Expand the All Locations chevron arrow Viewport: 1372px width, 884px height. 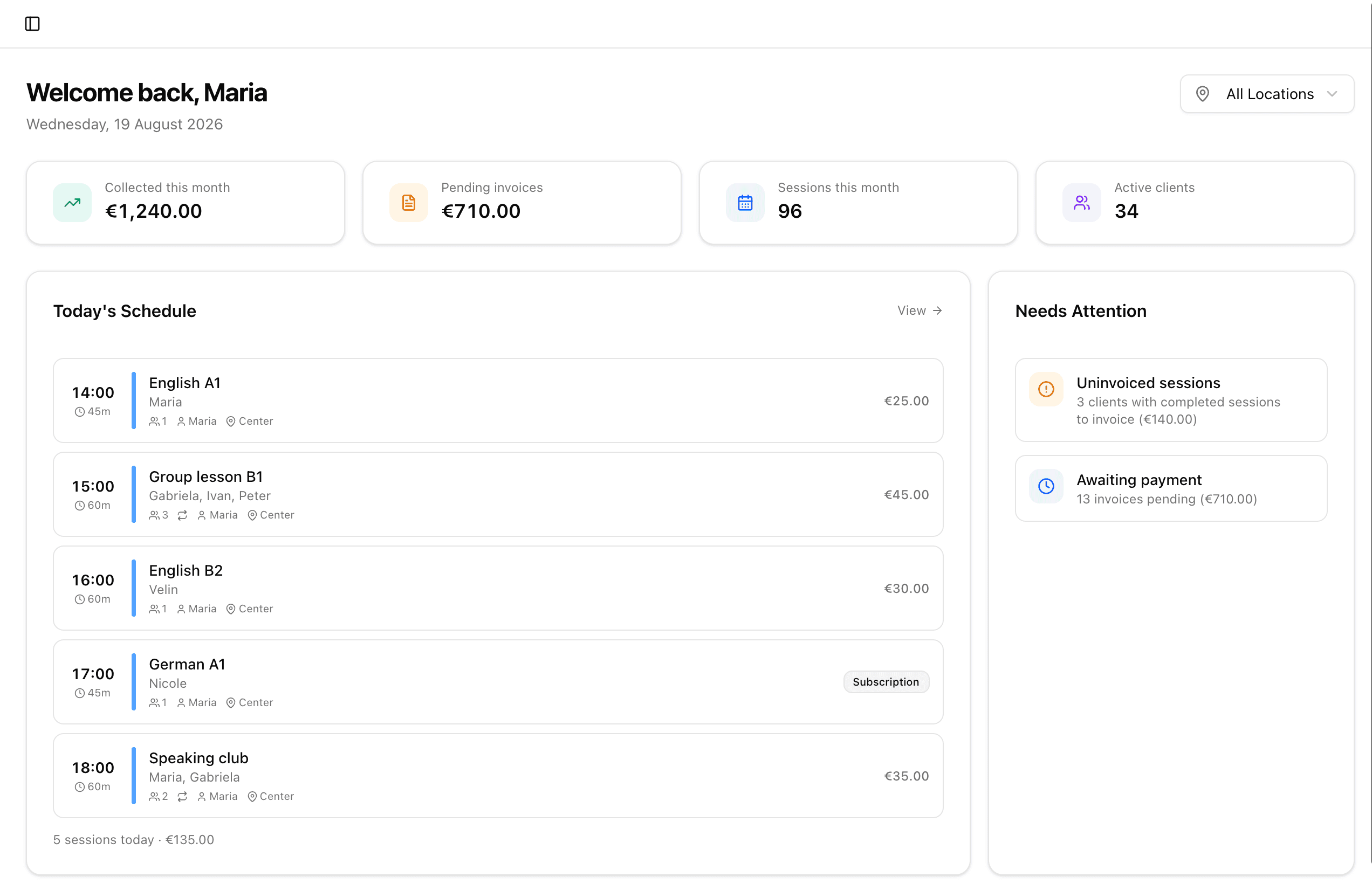pyautogui.click(x=1332, y=94)
